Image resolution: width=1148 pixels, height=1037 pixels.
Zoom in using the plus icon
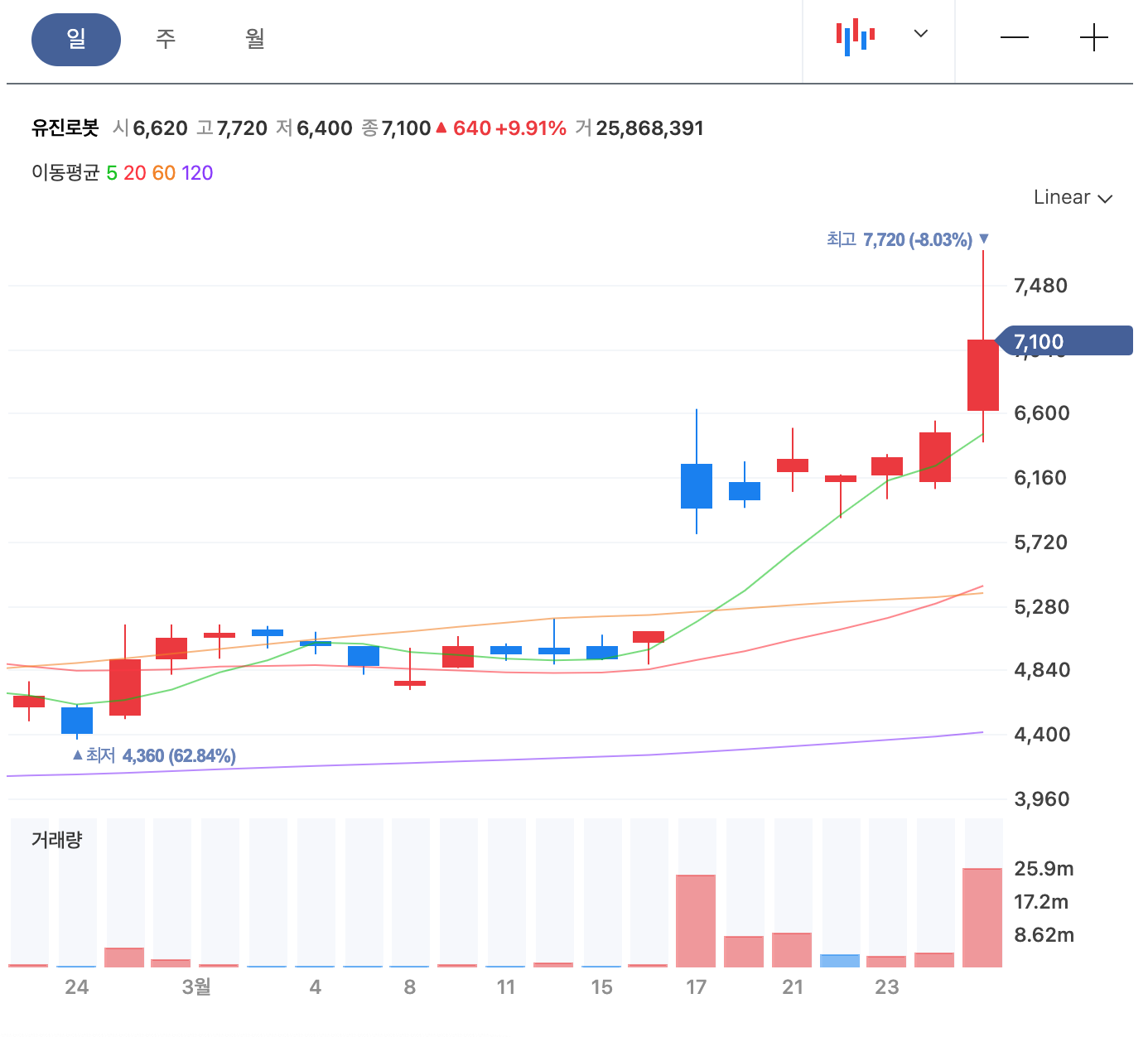1094,38
